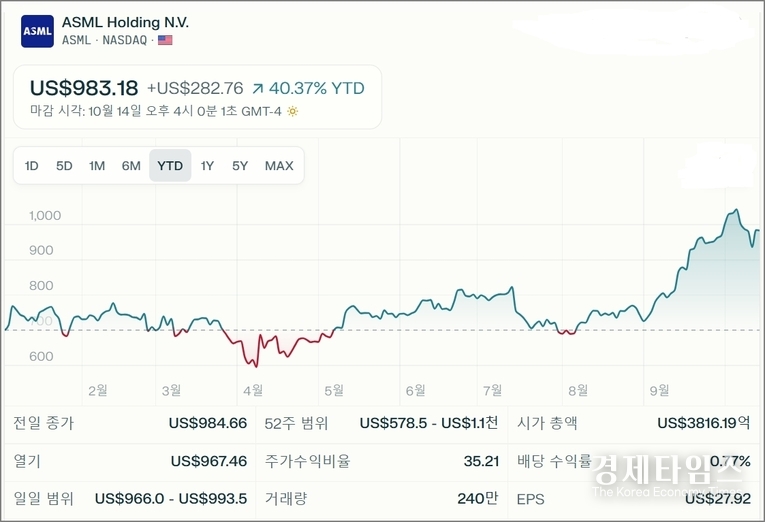Click the chart's highest peak above 1,000
This screenshot has height=522, width=765.
[736, 211]
